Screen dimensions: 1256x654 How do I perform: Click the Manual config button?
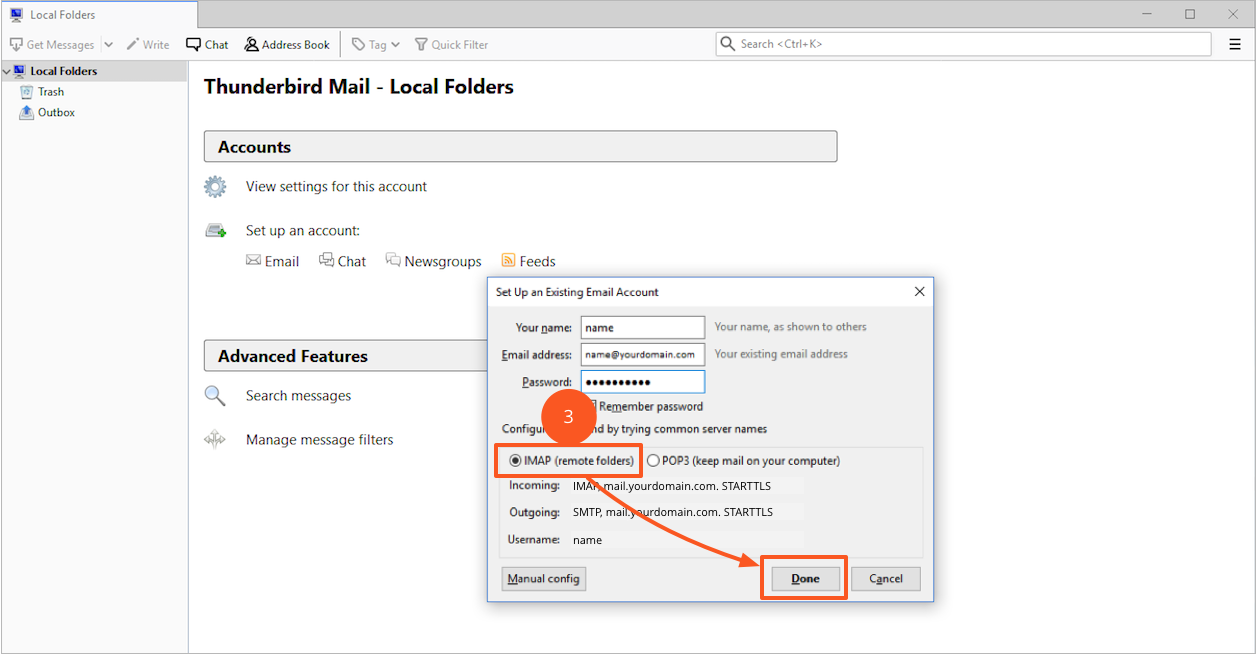point(543,579)
